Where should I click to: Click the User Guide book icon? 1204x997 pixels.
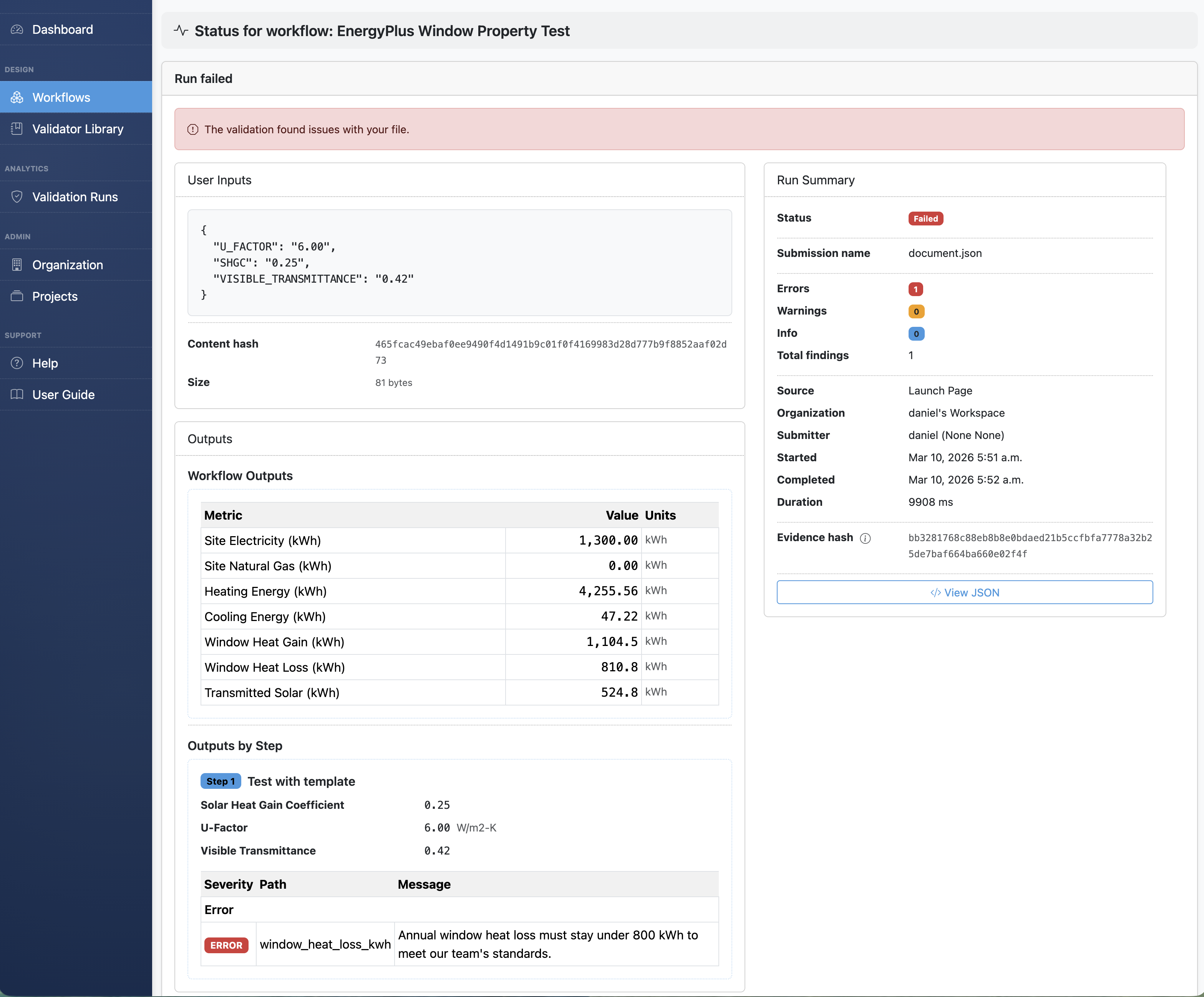[x=17, y=394]
